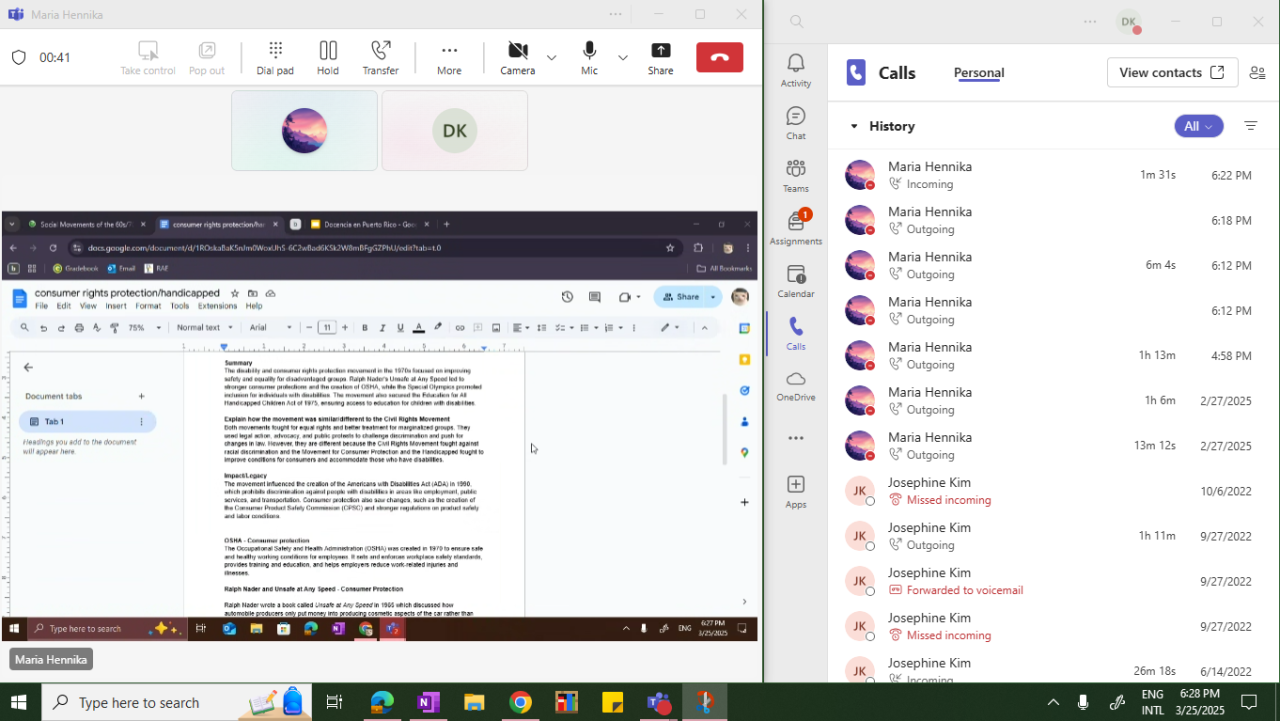
Task: Select Josephine Kim Forwarded to voicemail entry
Action: tap(1053, 581)
